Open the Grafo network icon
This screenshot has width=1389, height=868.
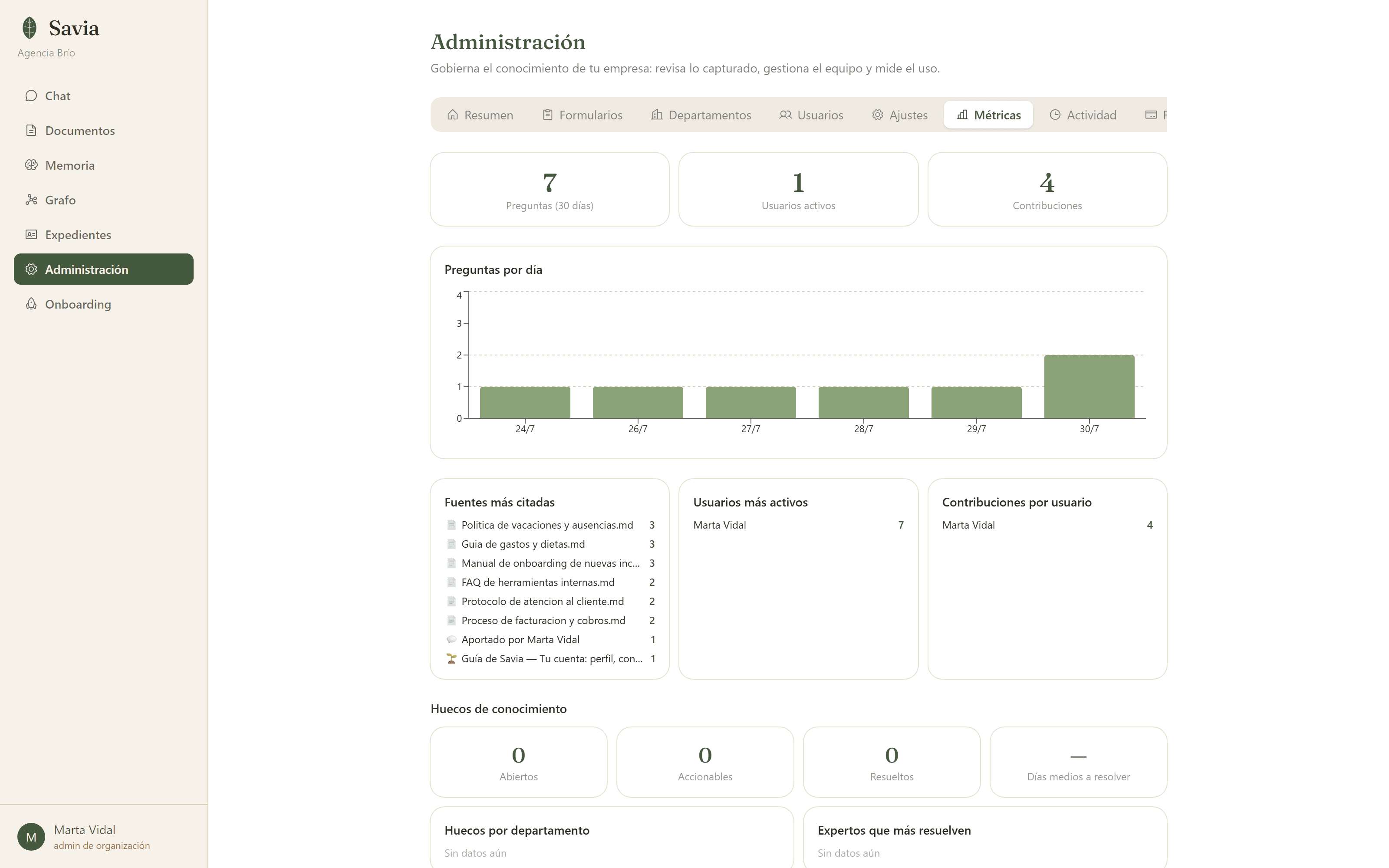pyautogui.click(x=31, y=200)
